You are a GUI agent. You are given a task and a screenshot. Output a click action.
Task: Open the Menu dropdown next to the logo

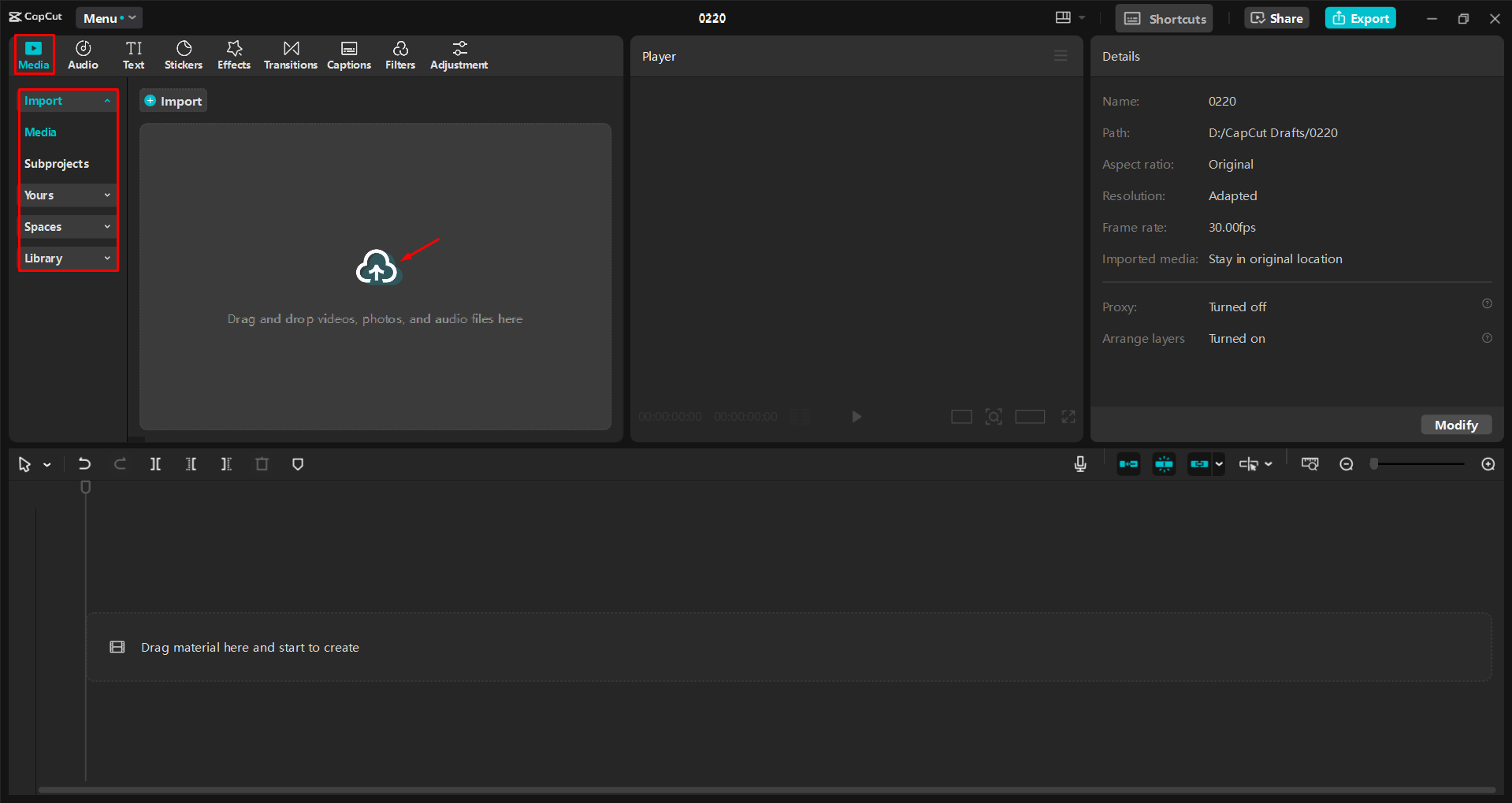point(109,17)
